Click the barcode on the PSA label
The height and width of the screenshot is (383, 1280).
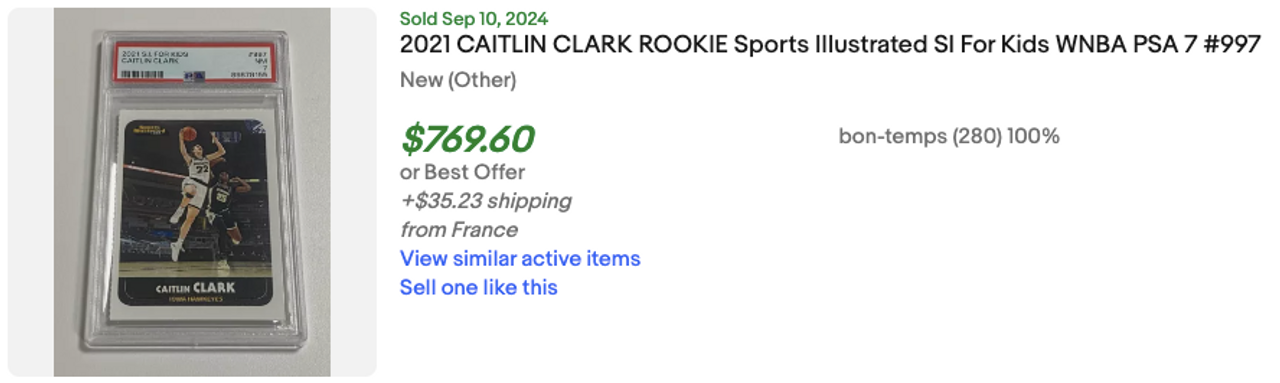click(x=143, y=74)
